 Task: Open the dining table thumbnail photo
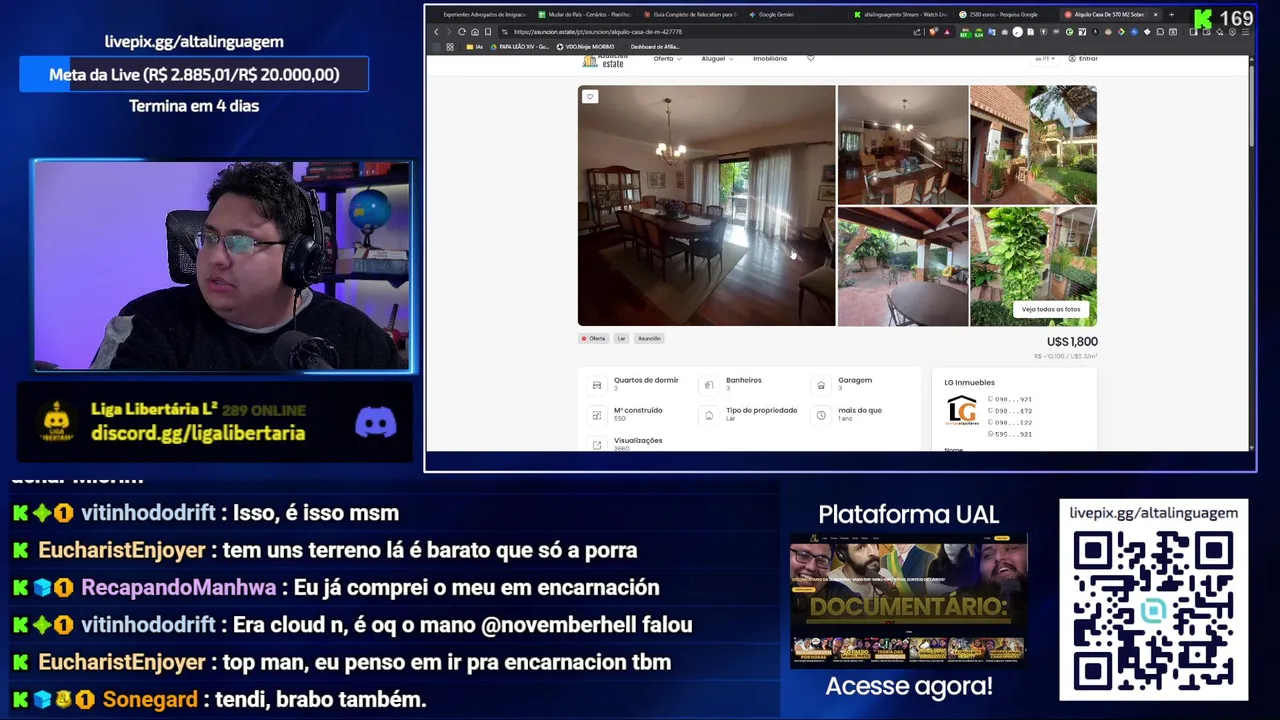pos(903,145)
